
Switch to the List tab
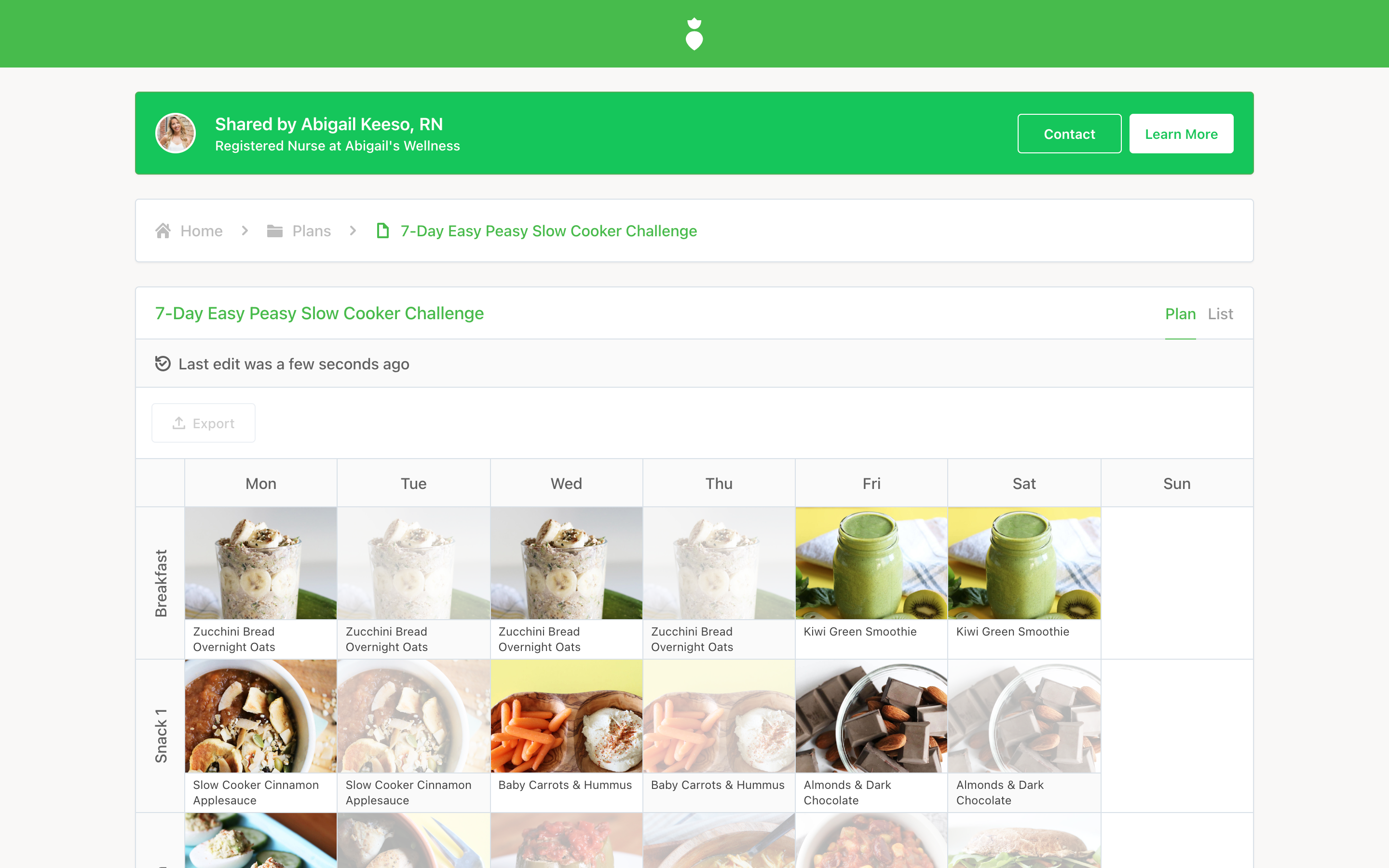click(x=1220, y=314)
